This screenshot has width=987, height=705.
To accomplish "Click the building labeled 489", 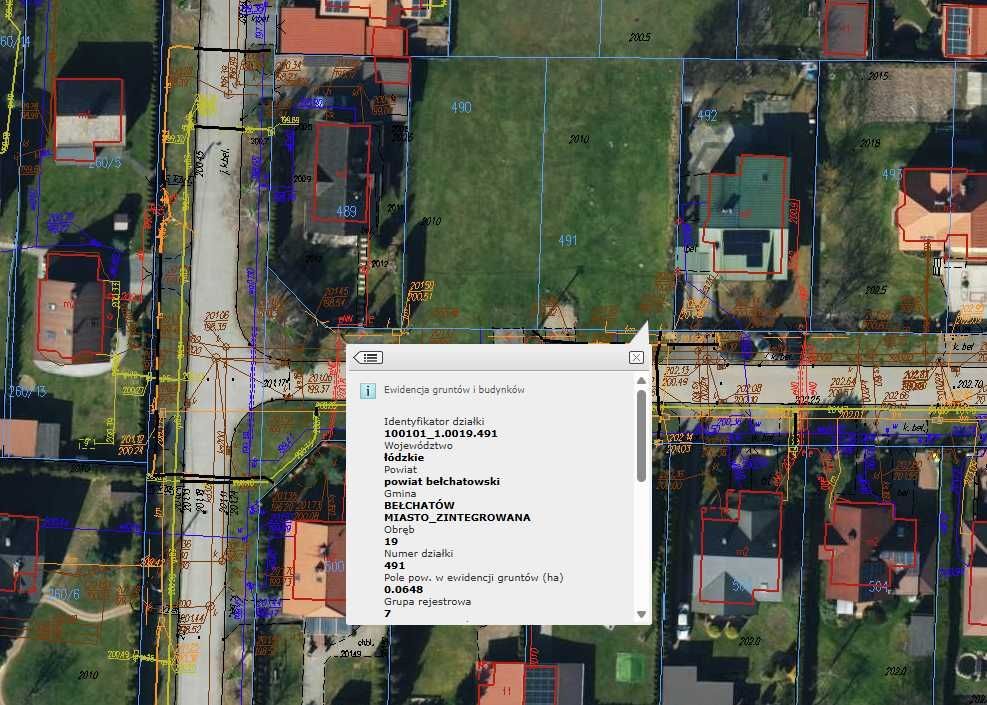I will pos(345,211).
